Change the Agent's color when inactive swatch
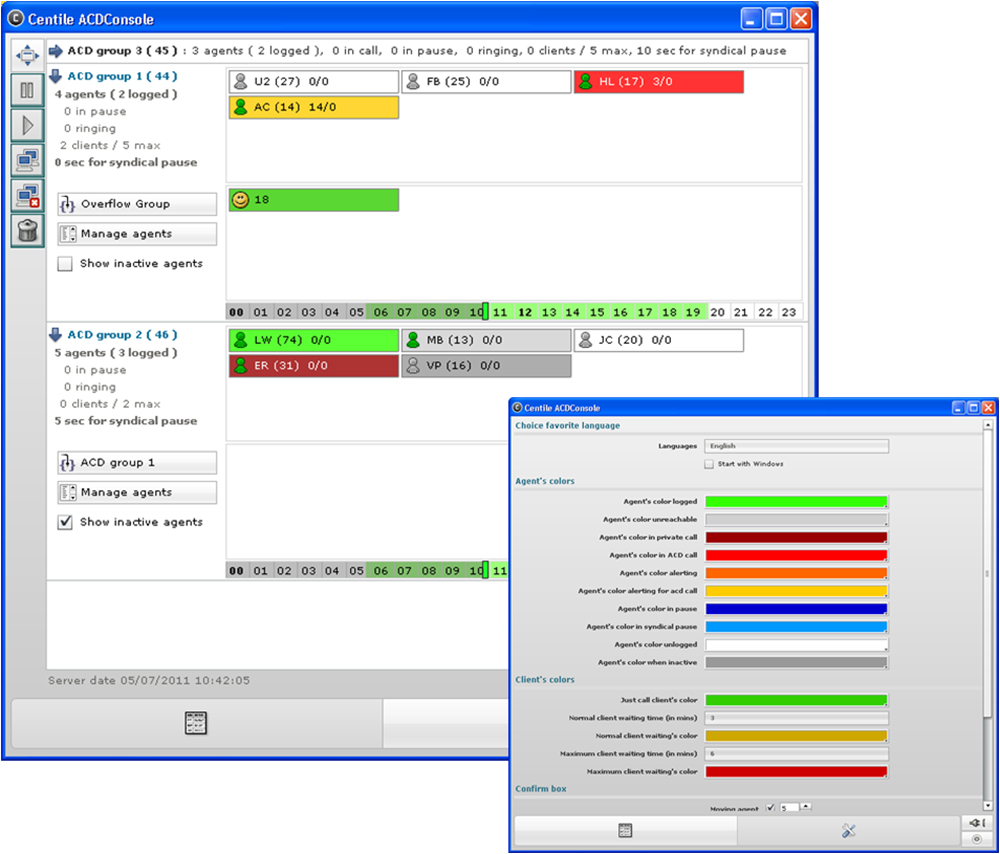Image resolution: width=1000 pixels, height=854 pixels. click(796, 662)
